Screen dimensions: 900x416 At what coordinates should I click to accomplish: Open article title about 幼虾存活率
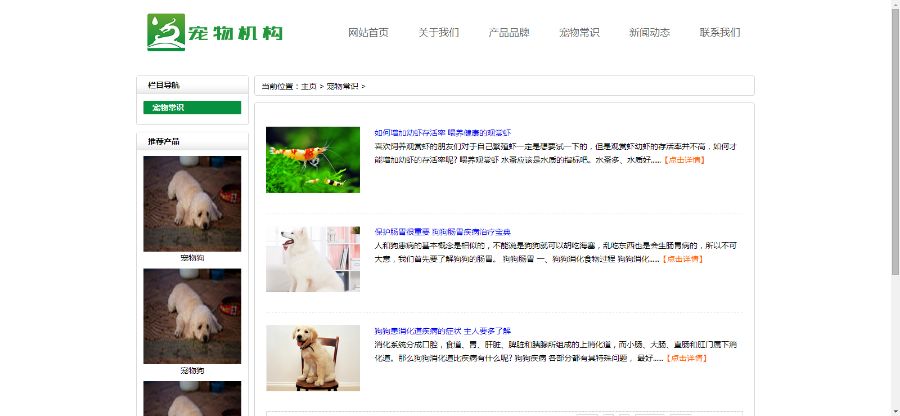pos(443,133)
